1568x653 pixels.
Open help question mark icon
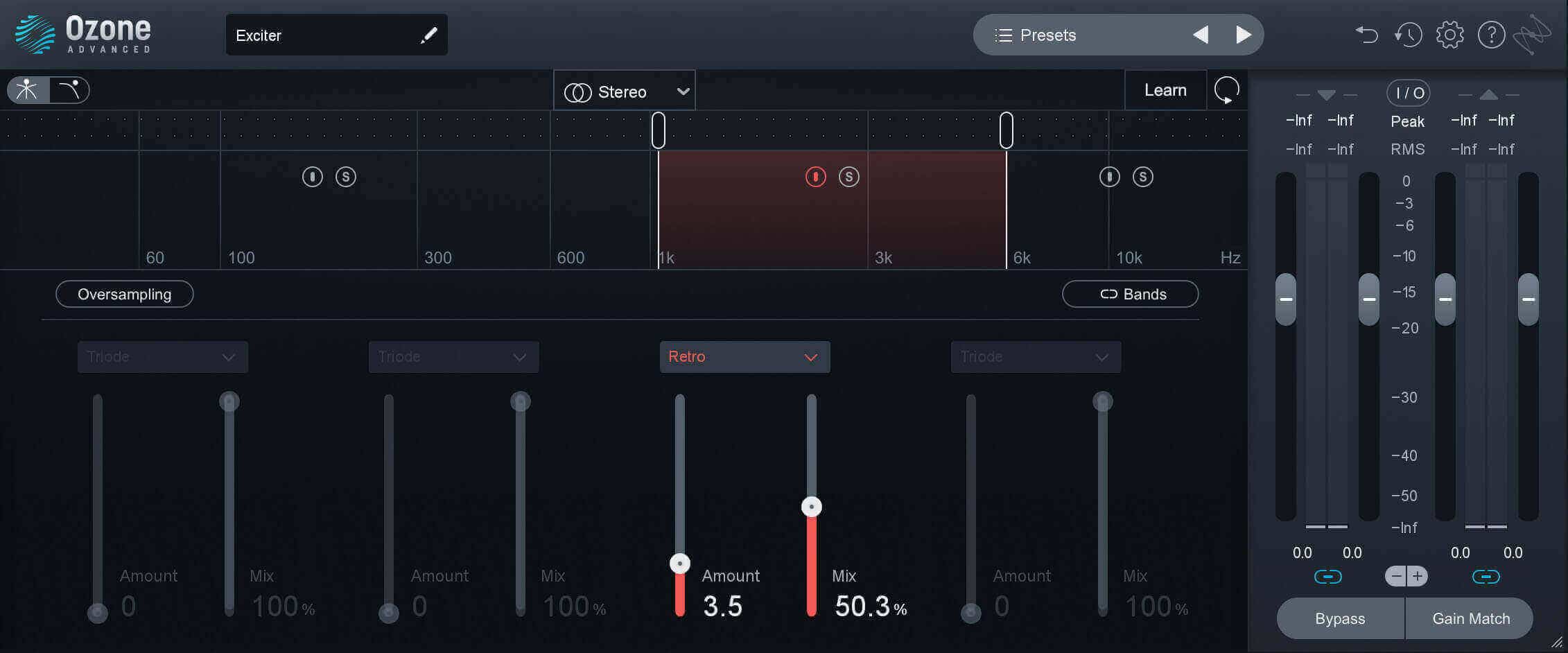pos(1491,34)
